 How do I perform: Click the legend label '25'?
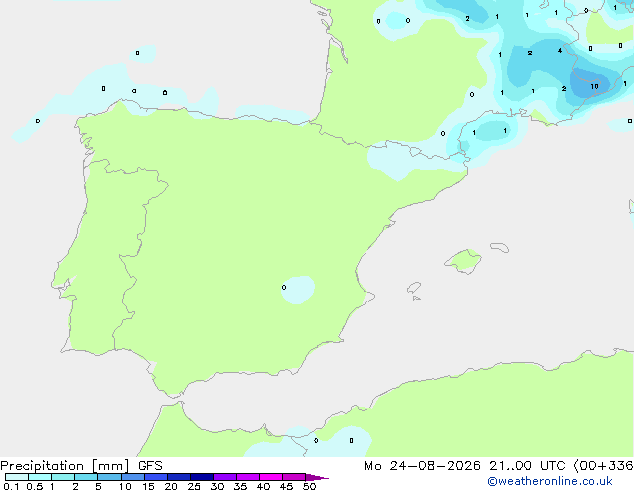tap(194, 486)
